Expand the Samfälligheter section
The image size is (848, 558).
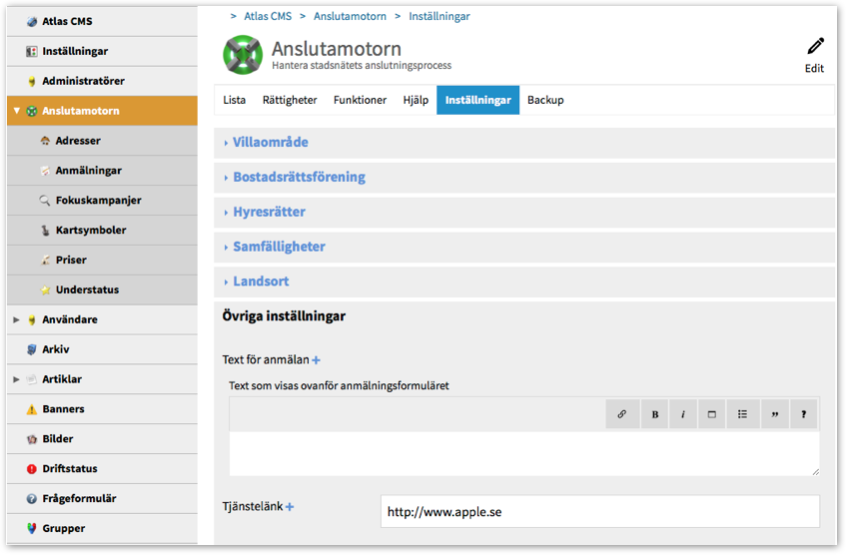[278, 246]
